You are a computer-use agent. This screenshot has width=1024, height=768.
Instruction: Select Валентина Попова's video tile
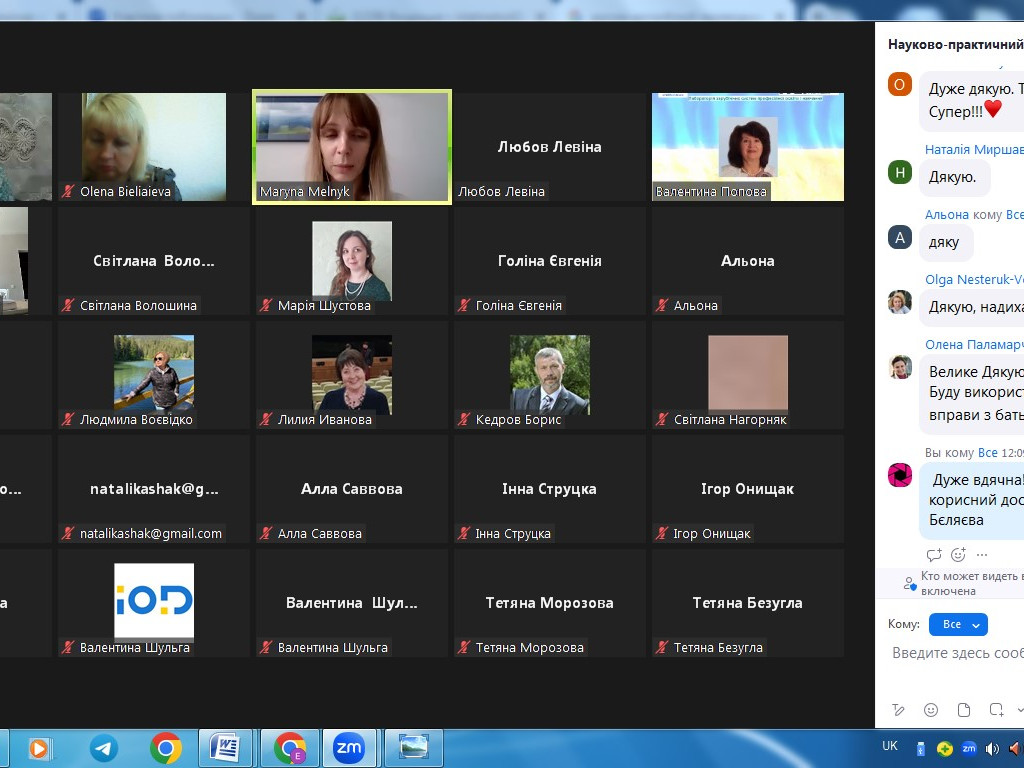[748, 147]
